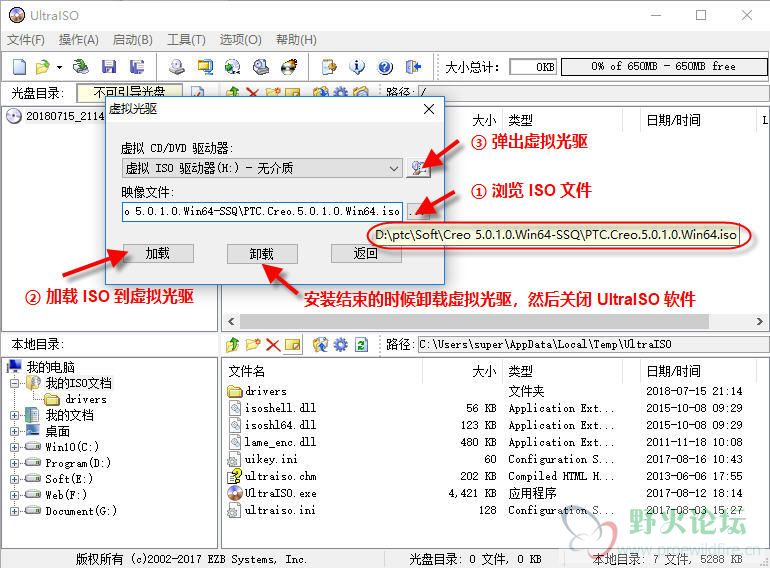The width and height of the screenshot is (770, 568).
Task: Expand the Win10(C:) drive node
Action: click(15, 447)
